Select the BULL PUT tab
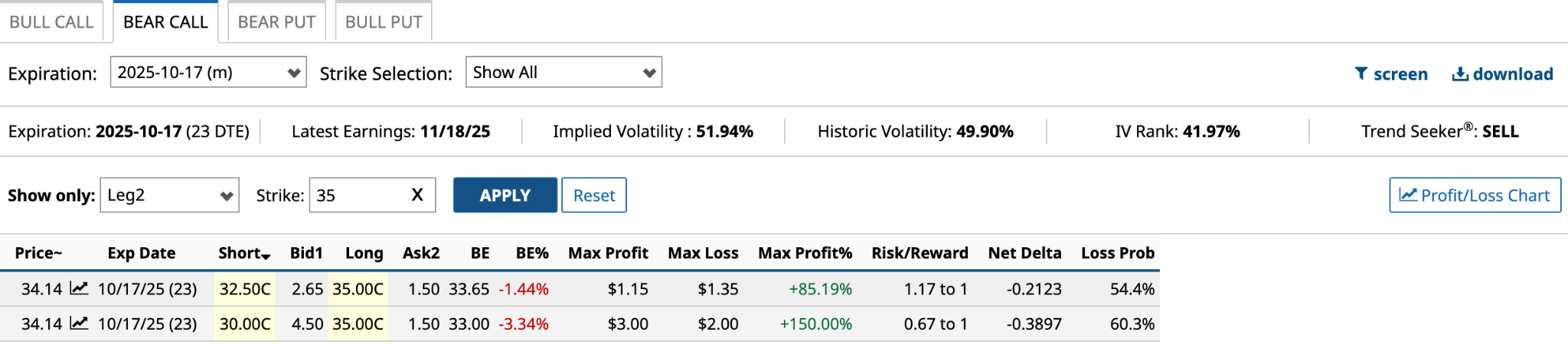Screen dimensions: 1568x348 (384, 22)
